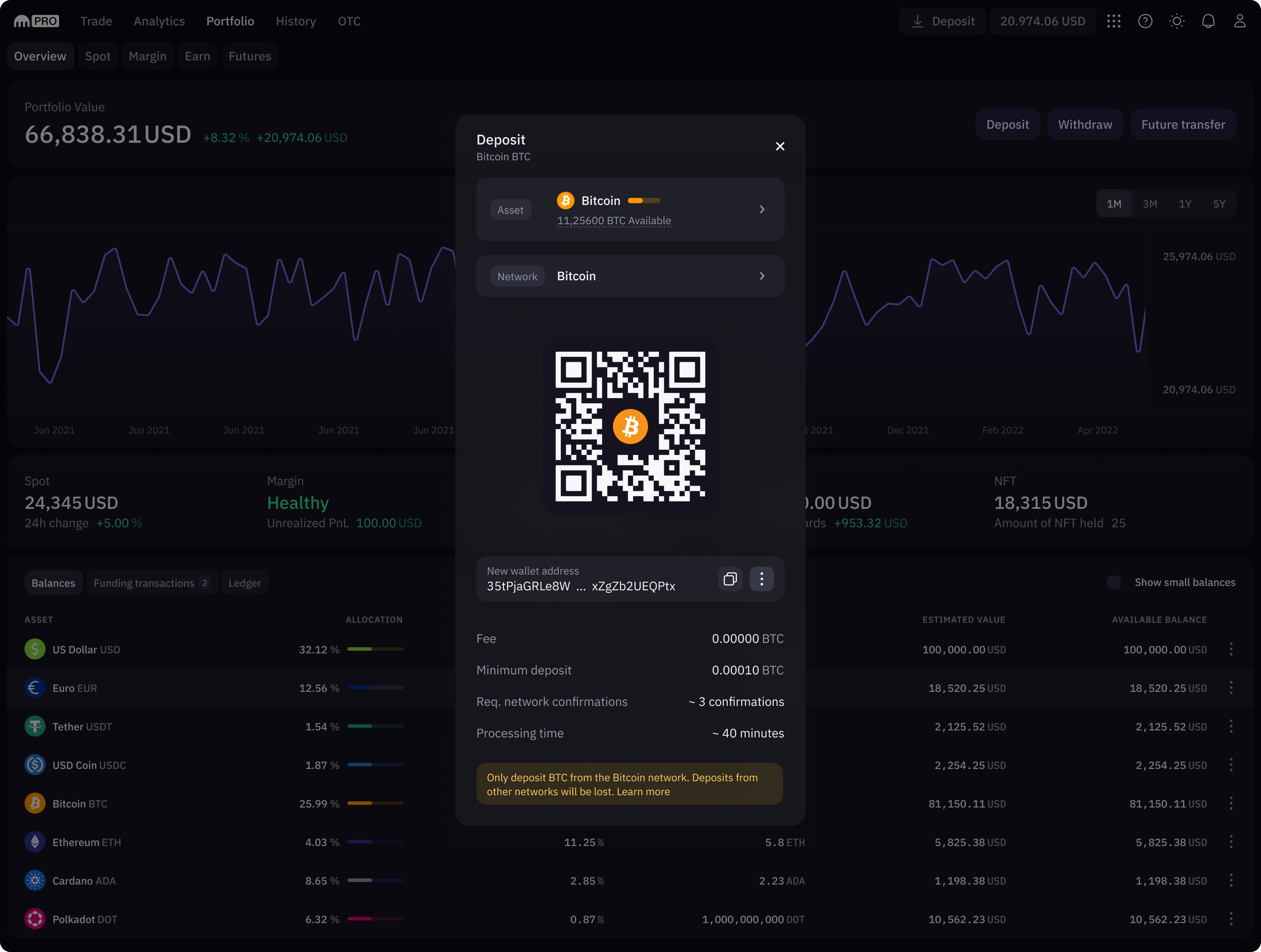Click the Tether asset icon
Screen dimensions: 1261x952
(x=35, y=726)
